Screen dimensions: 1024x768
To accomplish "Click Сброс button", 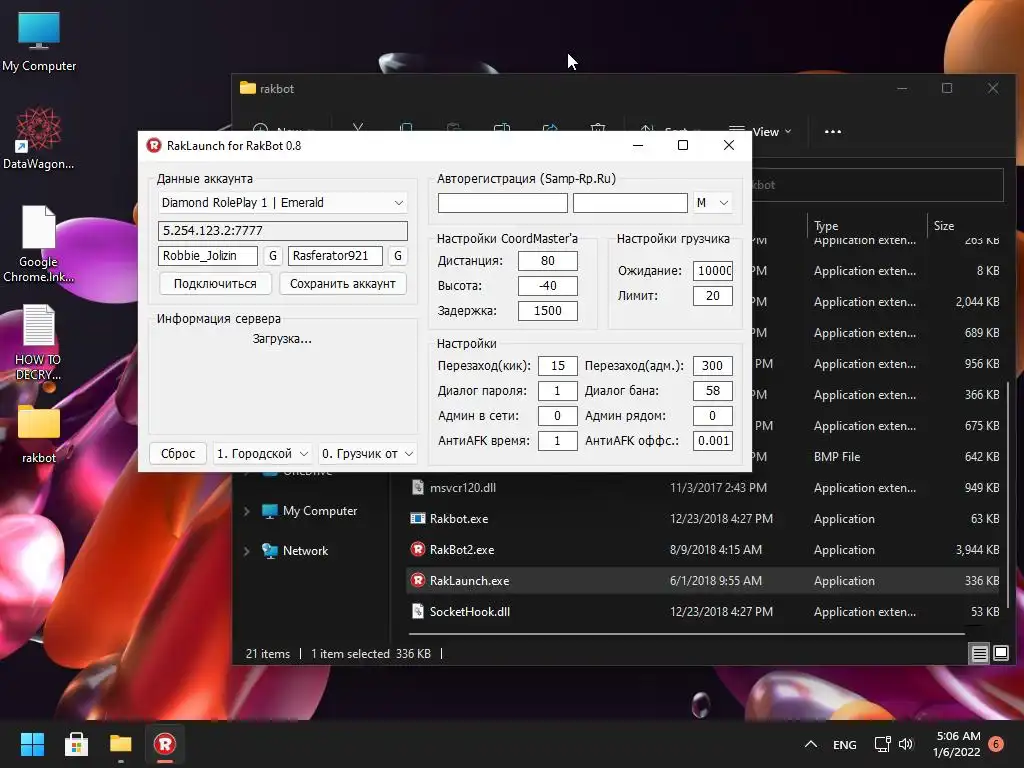I will (x=178, y=453).
